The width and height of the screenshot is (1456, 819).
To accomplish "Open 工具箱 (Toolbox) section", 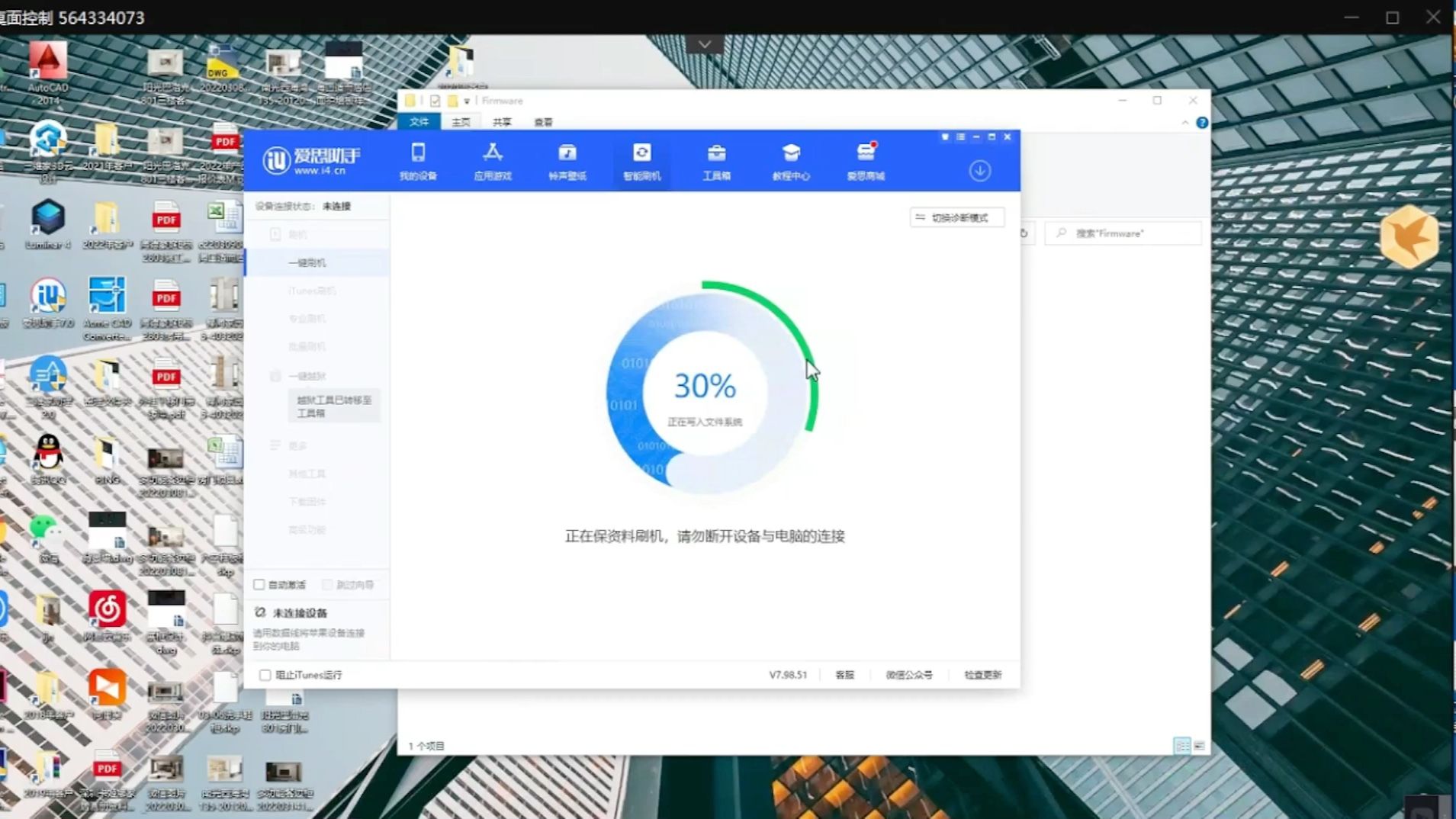I will tap(716, 162).
